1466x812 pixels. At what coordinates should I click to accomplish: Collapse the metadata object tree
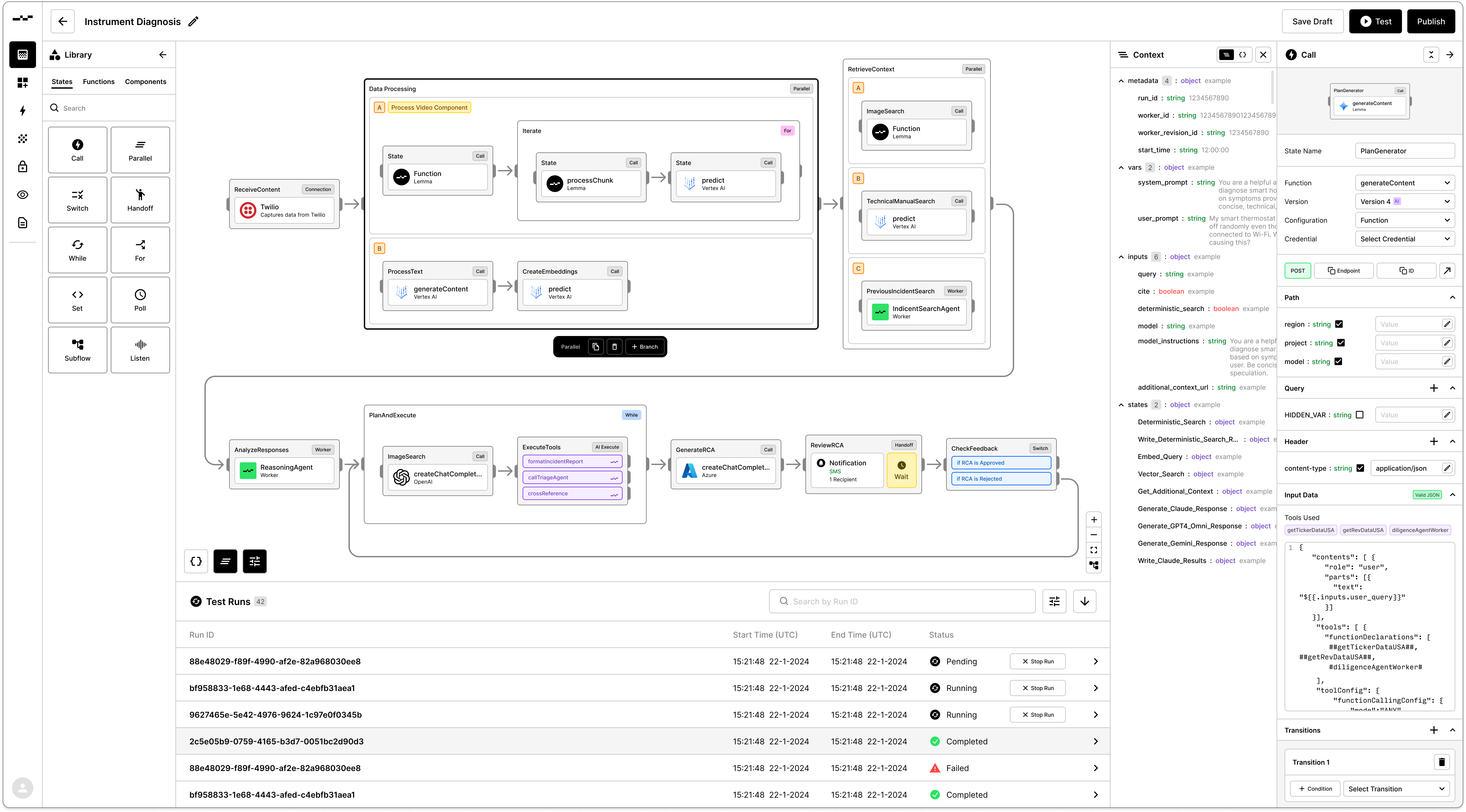coord(1121,81)
